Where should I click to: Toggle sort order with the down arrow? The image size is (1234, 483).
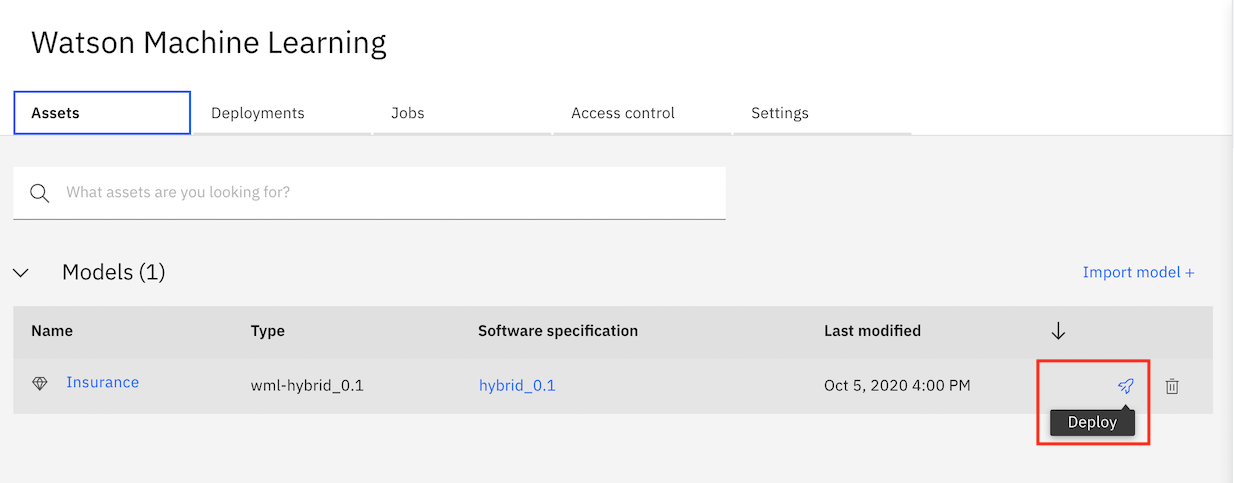(1058, 331)
